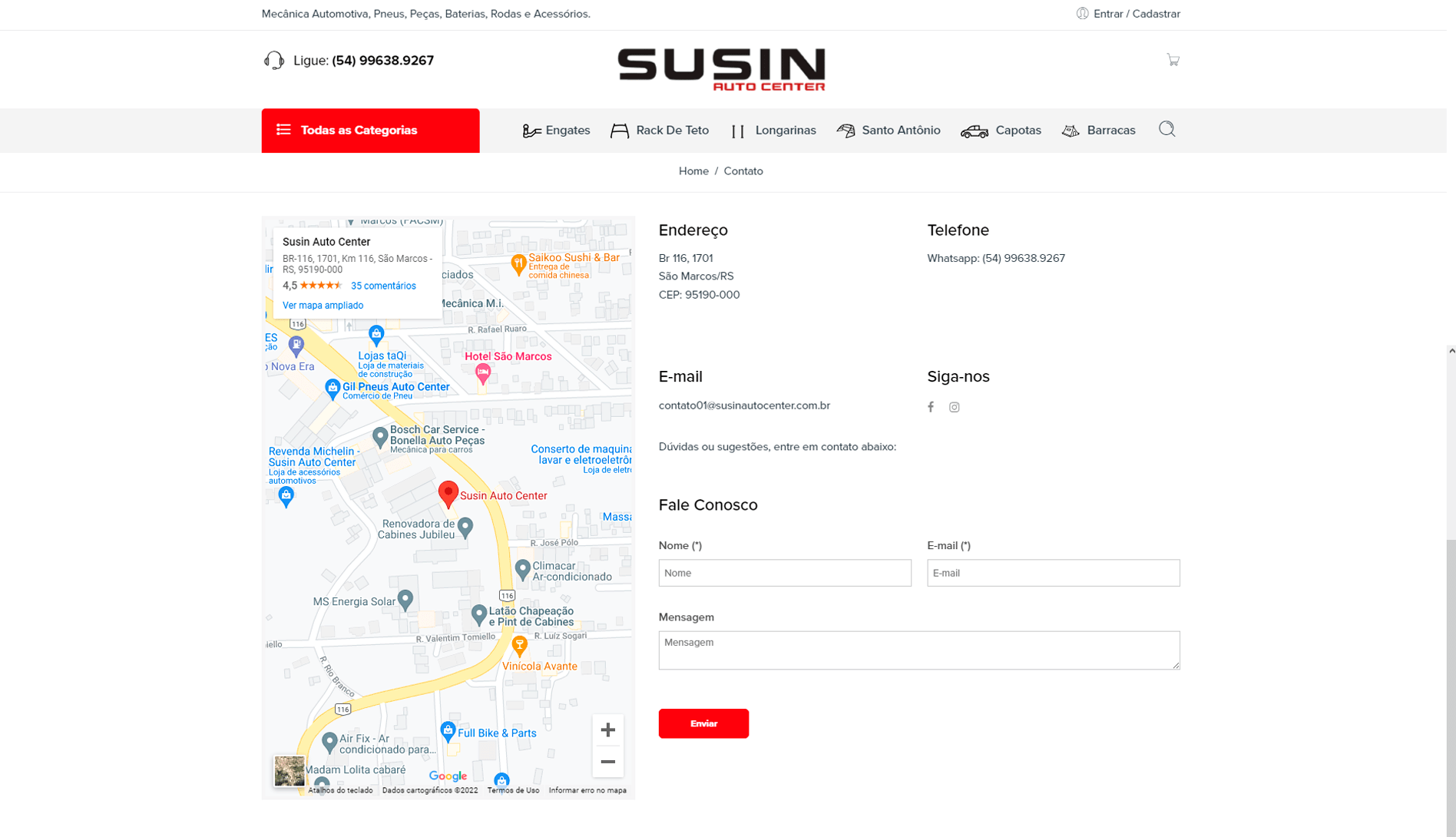Click the Google logo on map
This screenshot has height=837, width=1456.
[x=448, y=776]
